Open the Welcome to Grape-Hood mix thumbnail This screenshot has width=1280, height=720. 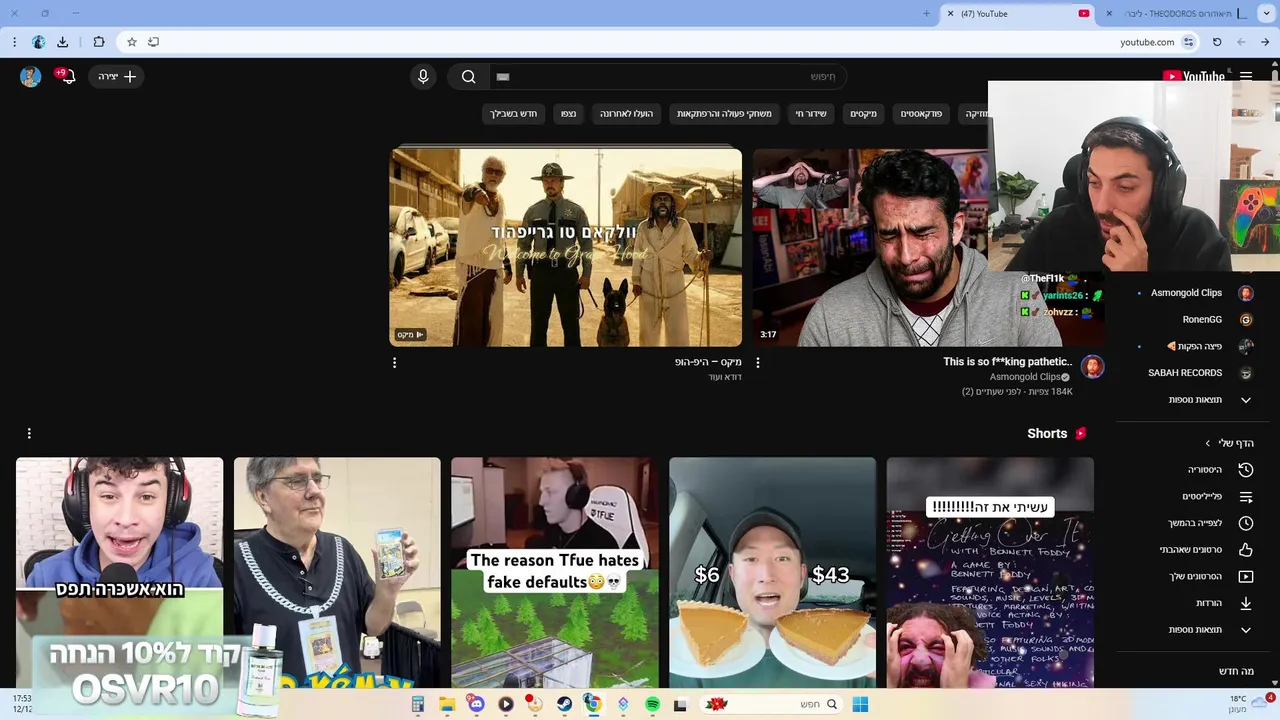(566, 247)
